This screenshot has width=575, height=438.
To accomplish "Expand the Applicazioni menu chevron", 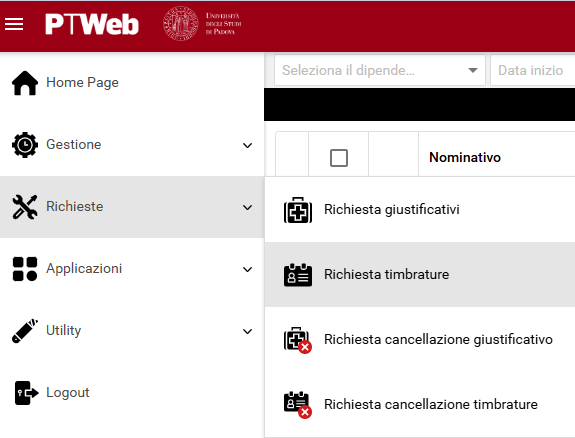I will pos(248,269).
